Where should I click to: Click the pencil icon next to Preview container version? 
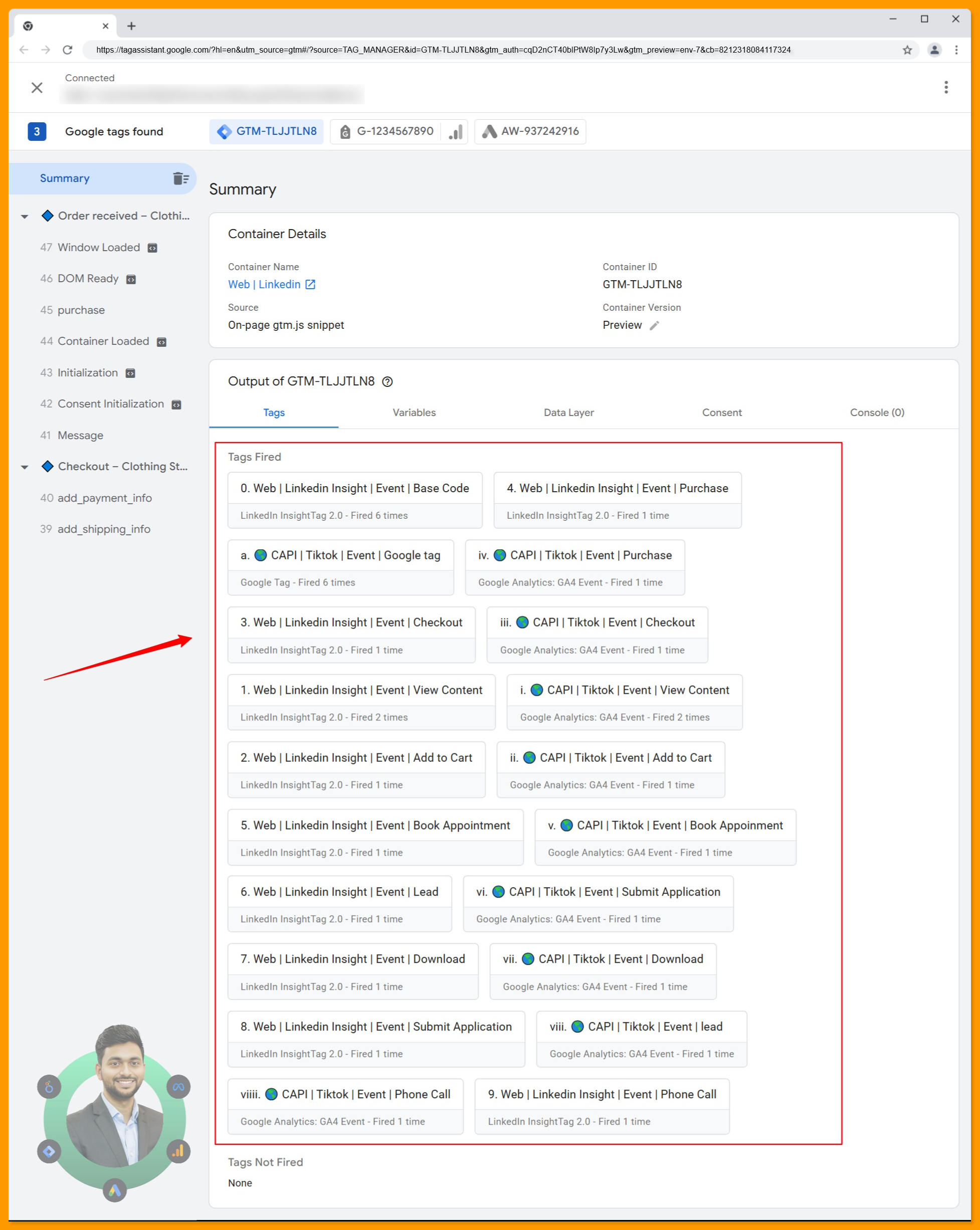655,325
